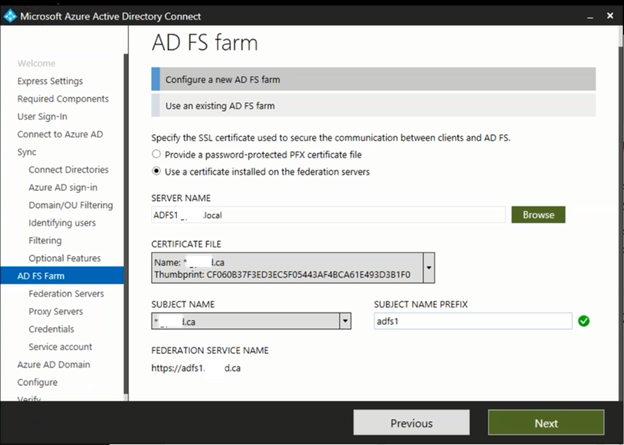Select 'Provide a password-protected PFX certificate file' radio
This screenshot has height=445, width=624.
pyautogui.click(x=156, y=154)
